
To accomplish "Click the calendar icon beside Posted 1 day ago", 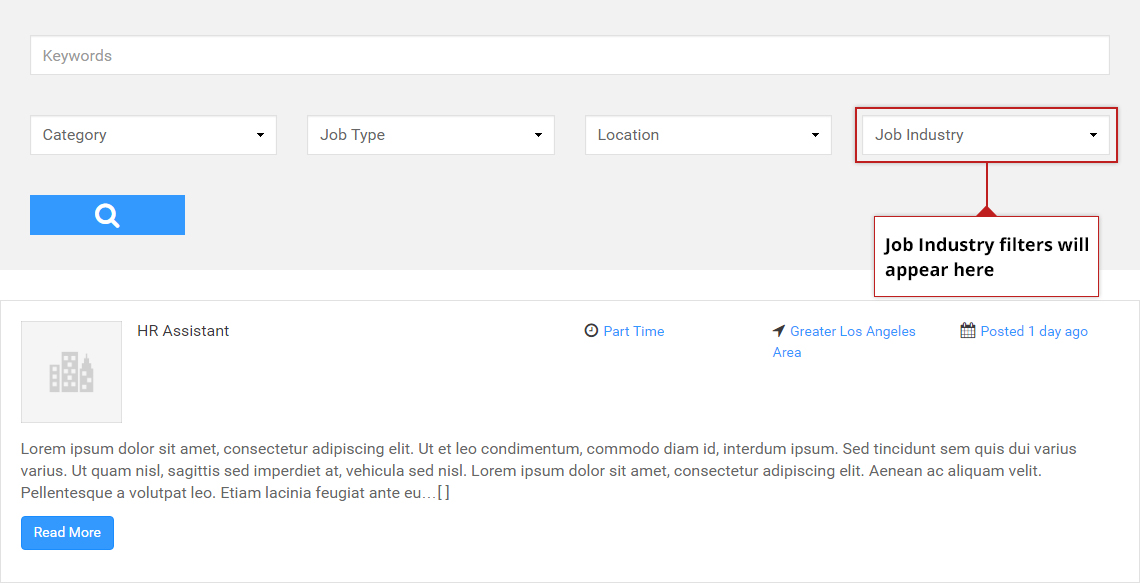I will tap(967, 330).
